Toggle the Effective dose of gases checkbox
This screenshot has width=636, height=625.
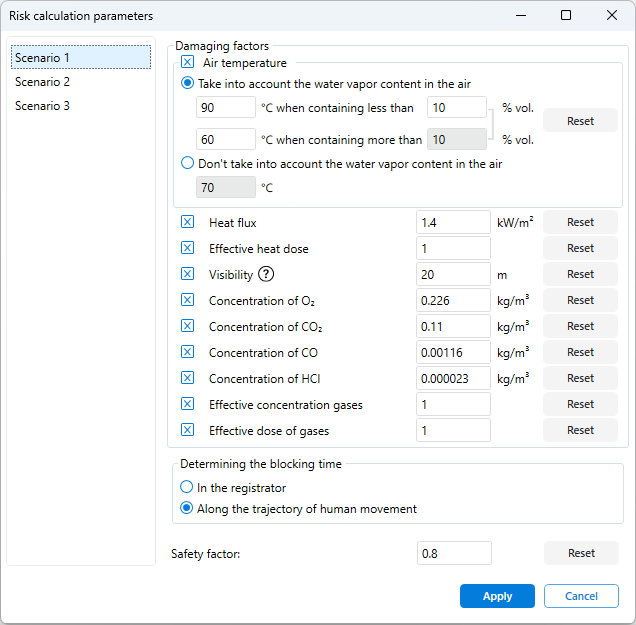188,430
